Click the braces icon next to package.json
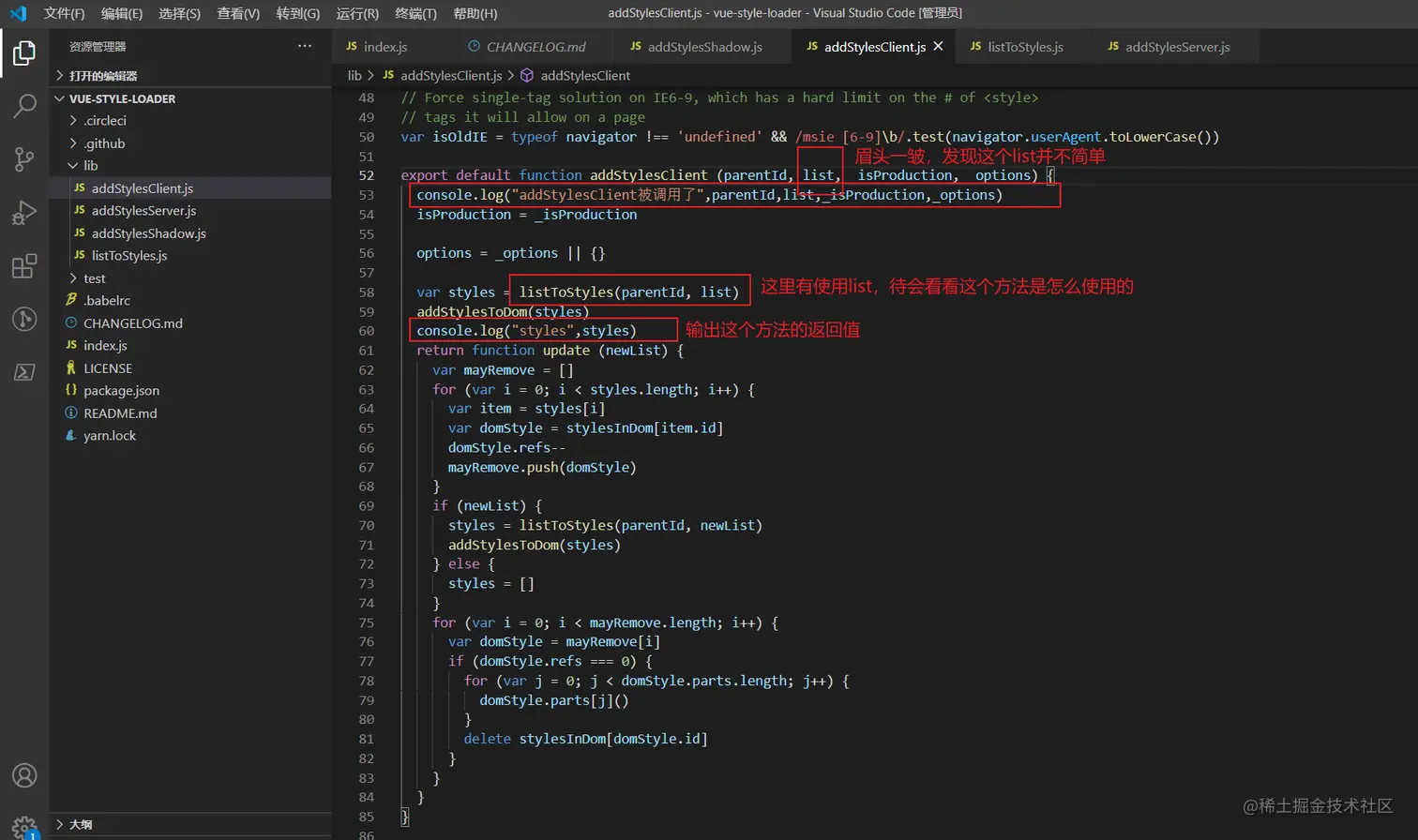The height and width of the screenshot is (840, 1418). 71,390
